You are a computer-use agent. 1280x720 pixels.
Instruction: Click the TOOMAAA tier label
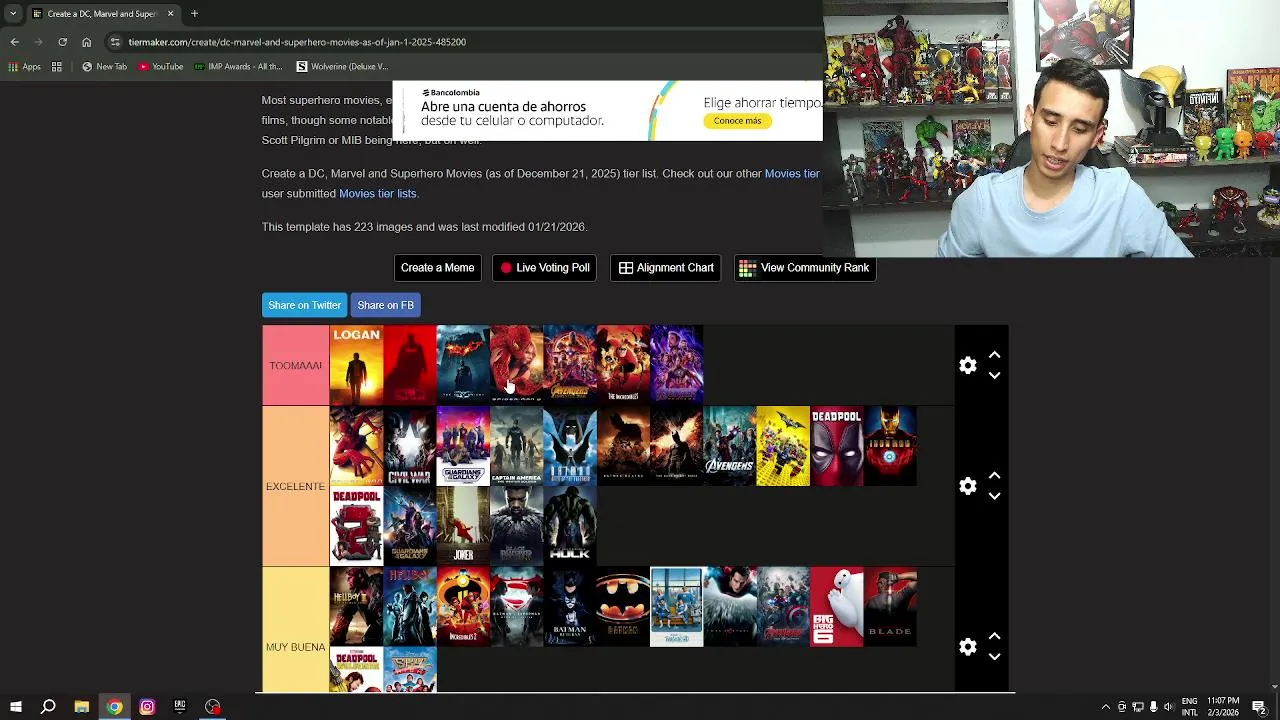click(x=295, y=366)
